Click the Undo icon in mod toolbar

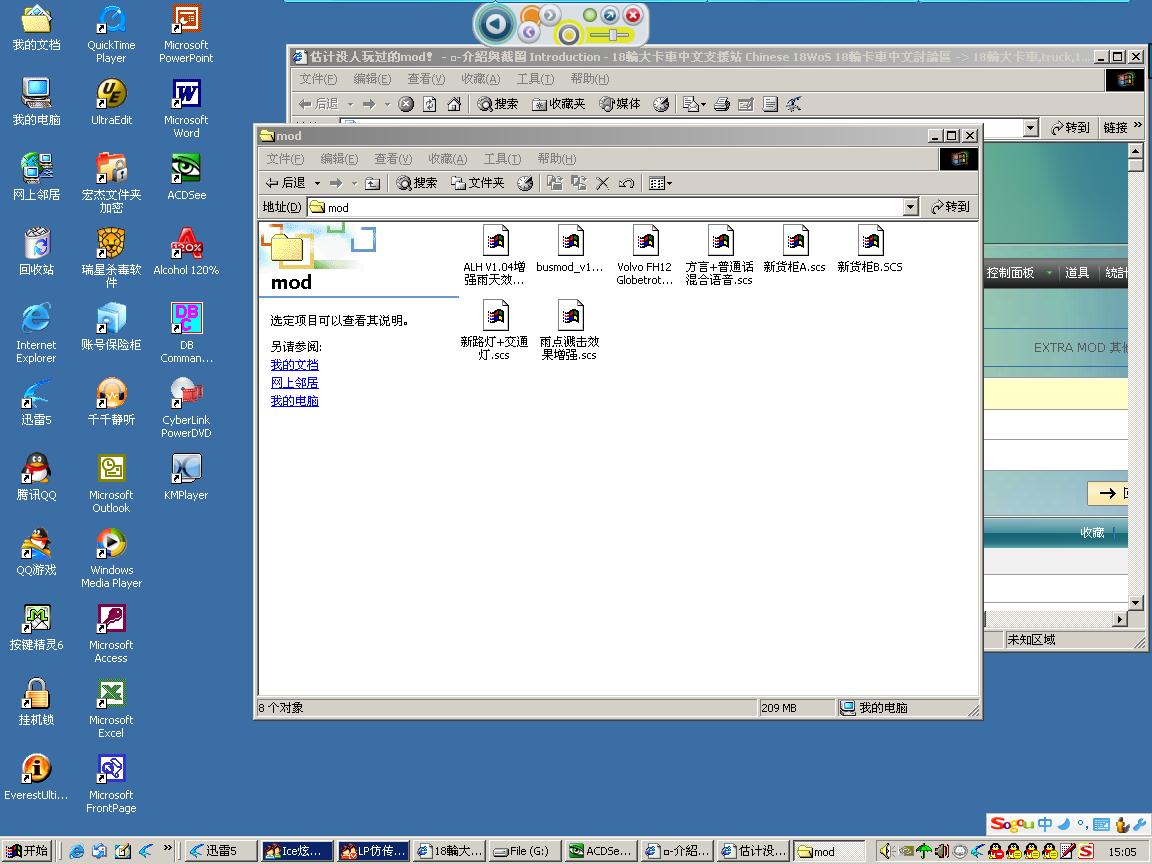(x=627, y=183)
